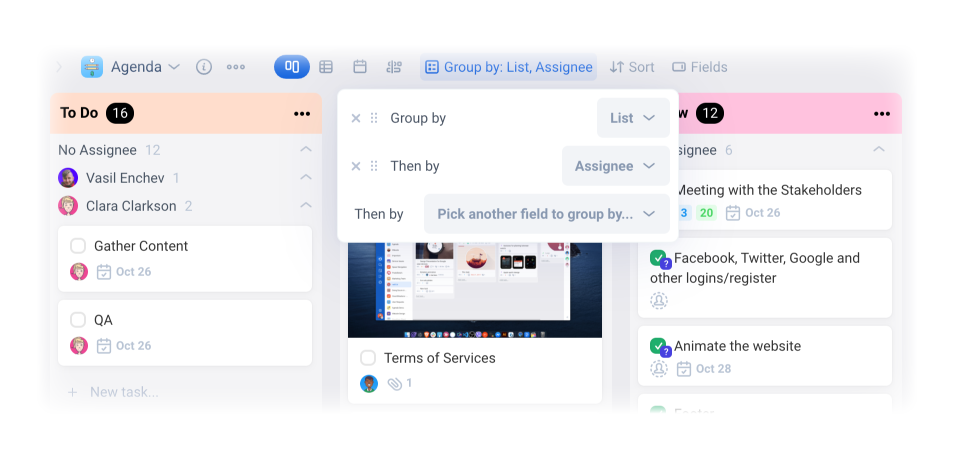Click assignee avatar on QA card
Viewport: 953px width, 457px height.
pos(79,346)
